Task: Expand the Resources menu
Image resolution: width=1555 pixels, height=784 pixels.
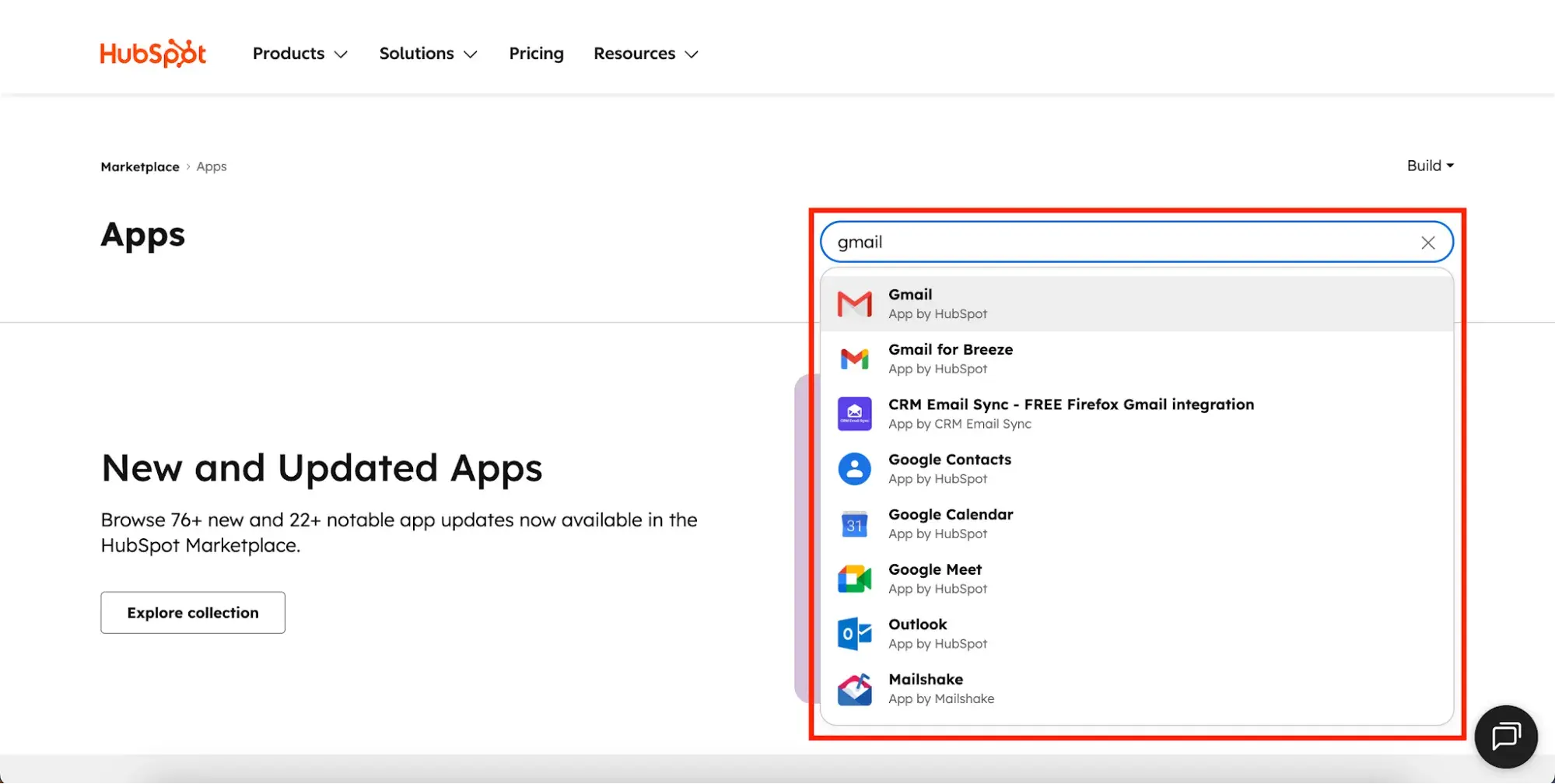Action: [x=646, y=54]
